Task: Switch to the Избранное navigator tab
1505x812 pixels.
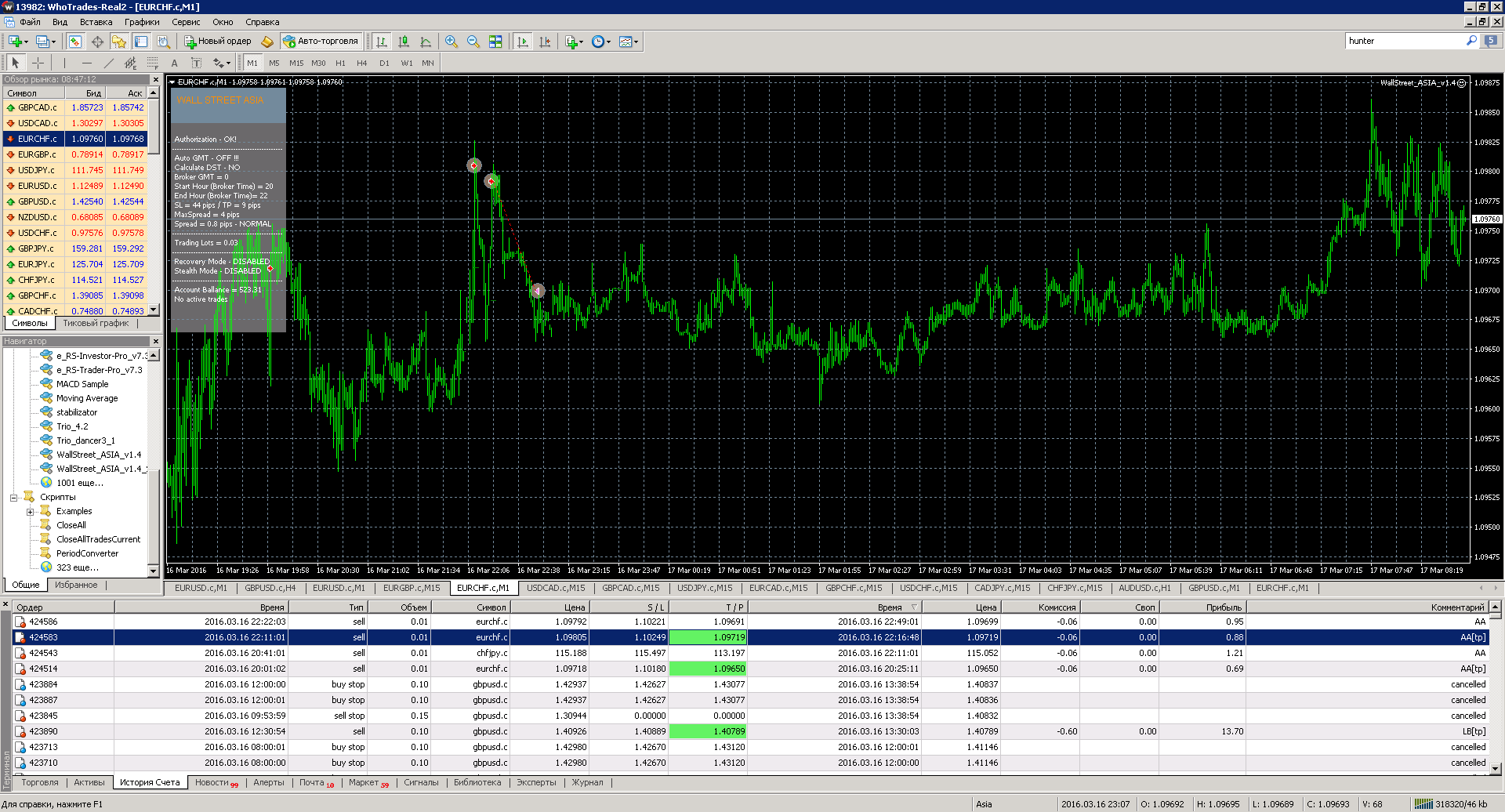Action: coord(76,585)
